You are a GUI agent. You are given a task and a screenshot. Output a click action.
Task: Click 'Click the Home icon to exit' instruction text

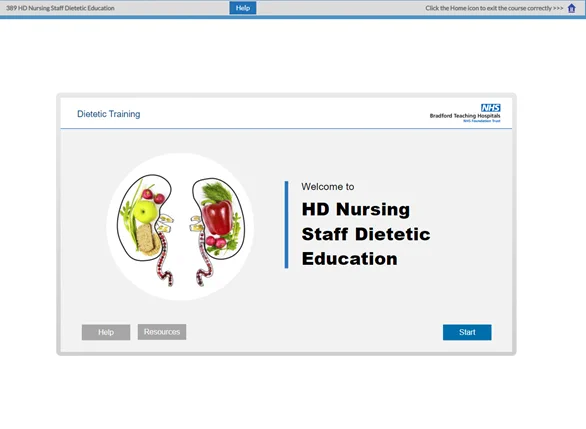tap(494, 8)
